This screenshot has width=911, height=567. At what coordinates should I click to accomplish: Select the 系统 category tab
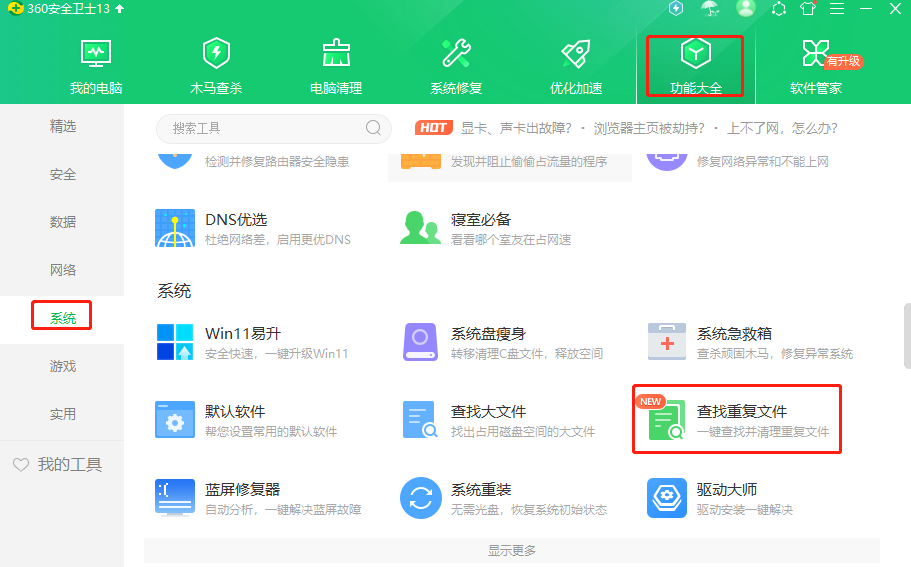62,318
